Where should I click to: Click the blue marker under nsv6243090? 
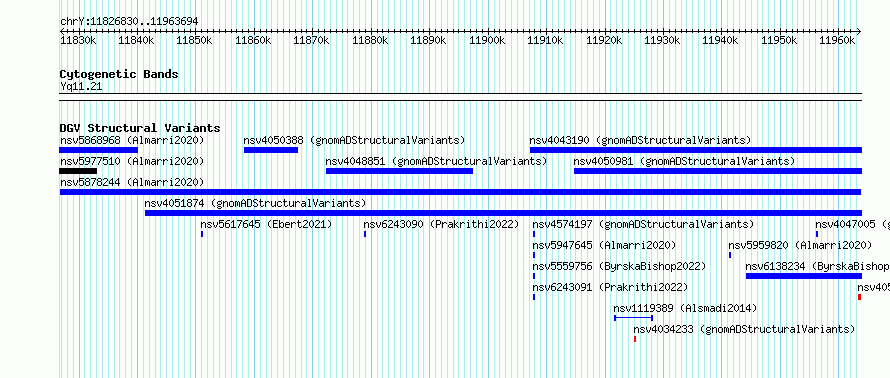365,234
